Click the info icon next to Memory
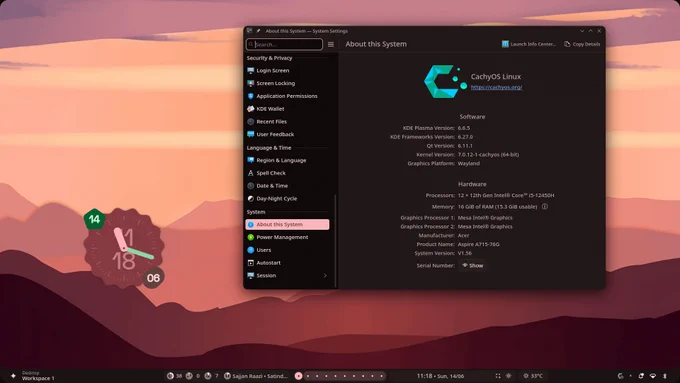This screenshot has width=680, height=383. click(x=545, y=206)
